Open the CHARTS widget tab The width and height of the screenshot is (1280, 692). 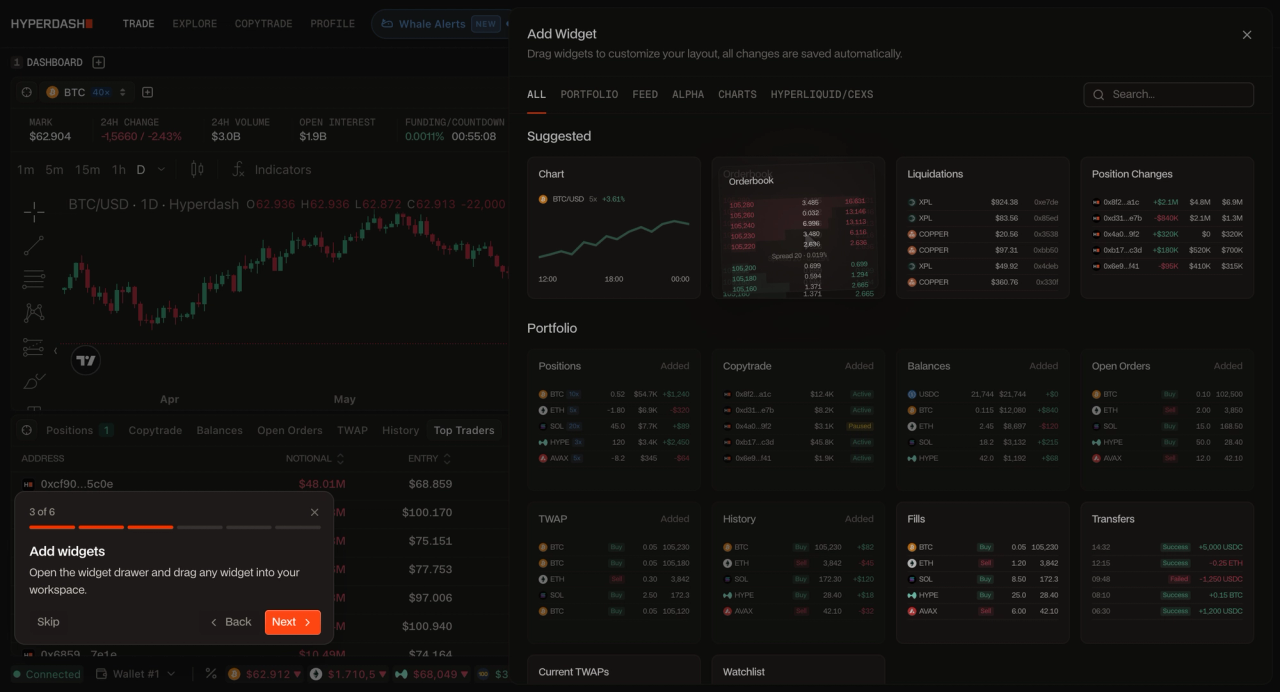point(737,94)
